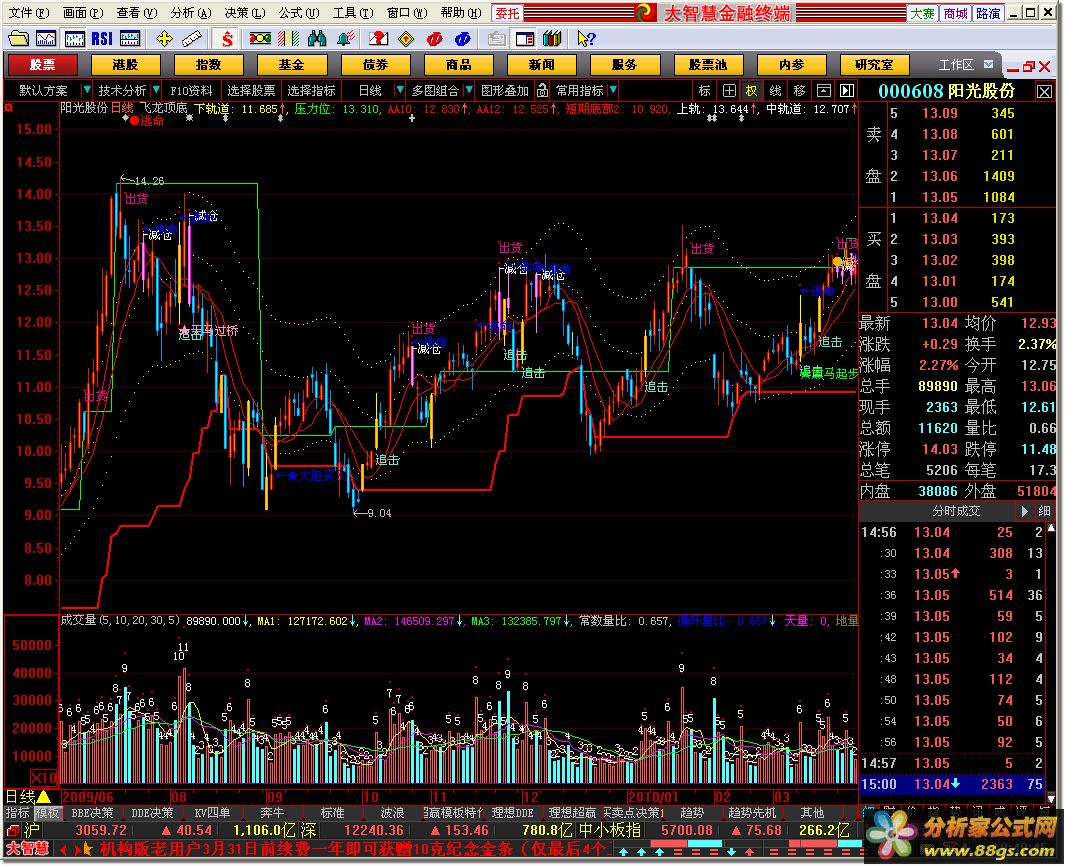This screenshot has width=1066, height=866.
Task: Select the BBE决策 indicator tab
Action: coord(92,812)
